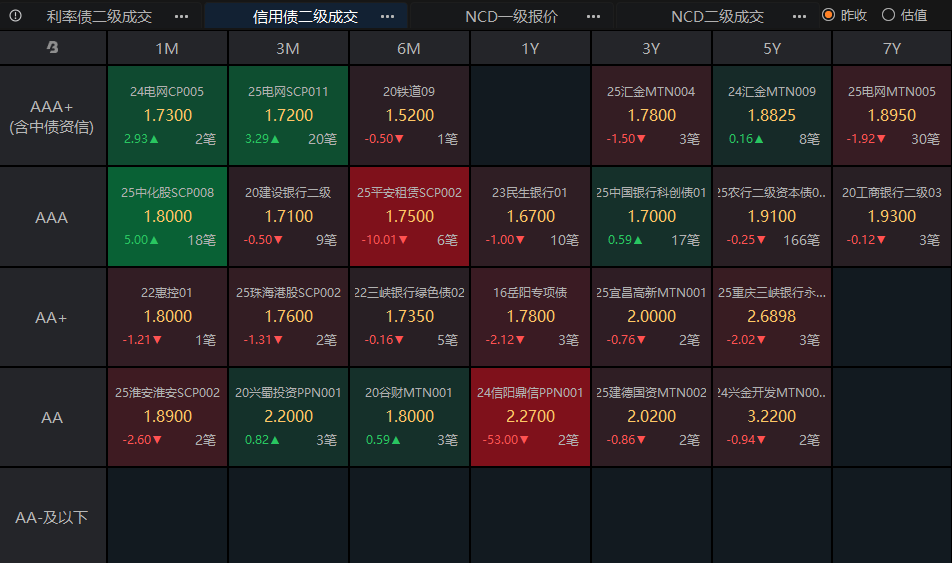Image resolution: width=952 pixels, height=563 pixels.
Task: Click the 1Y column header
Action: (x=530, y=48)
